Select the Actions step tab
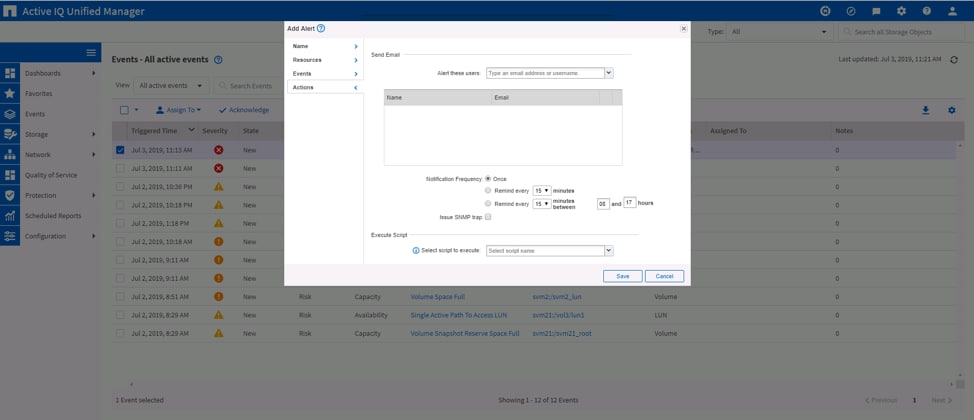Image resolution: width=974 pixels, height=420 pixels. pyautogui.click(x=325, y=88)
